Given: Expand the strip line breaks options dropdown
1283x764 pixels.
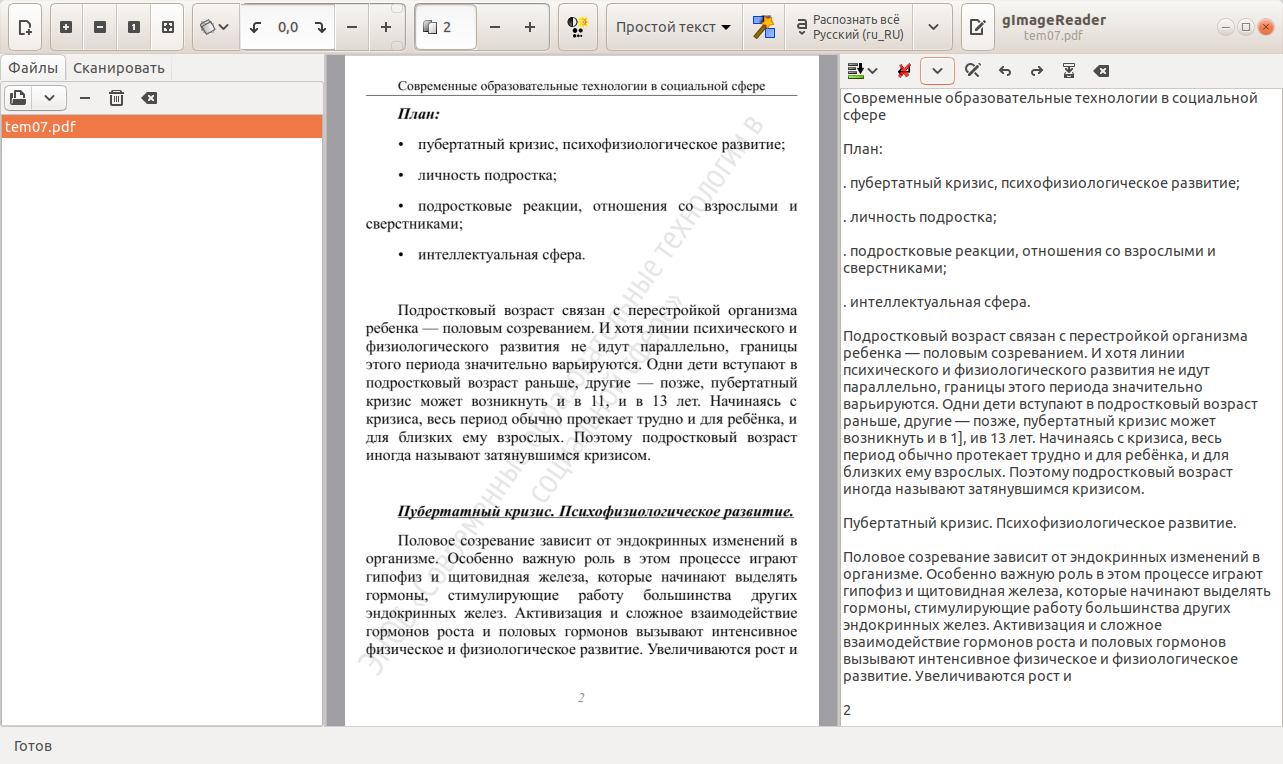Looking at the screenshot, I should point(937,71).
